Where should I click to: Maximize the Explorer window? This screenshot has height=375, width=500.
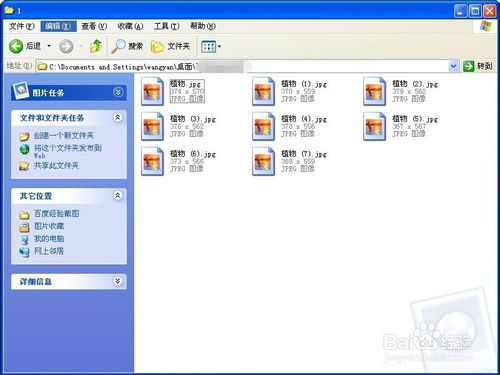(475, 11)
